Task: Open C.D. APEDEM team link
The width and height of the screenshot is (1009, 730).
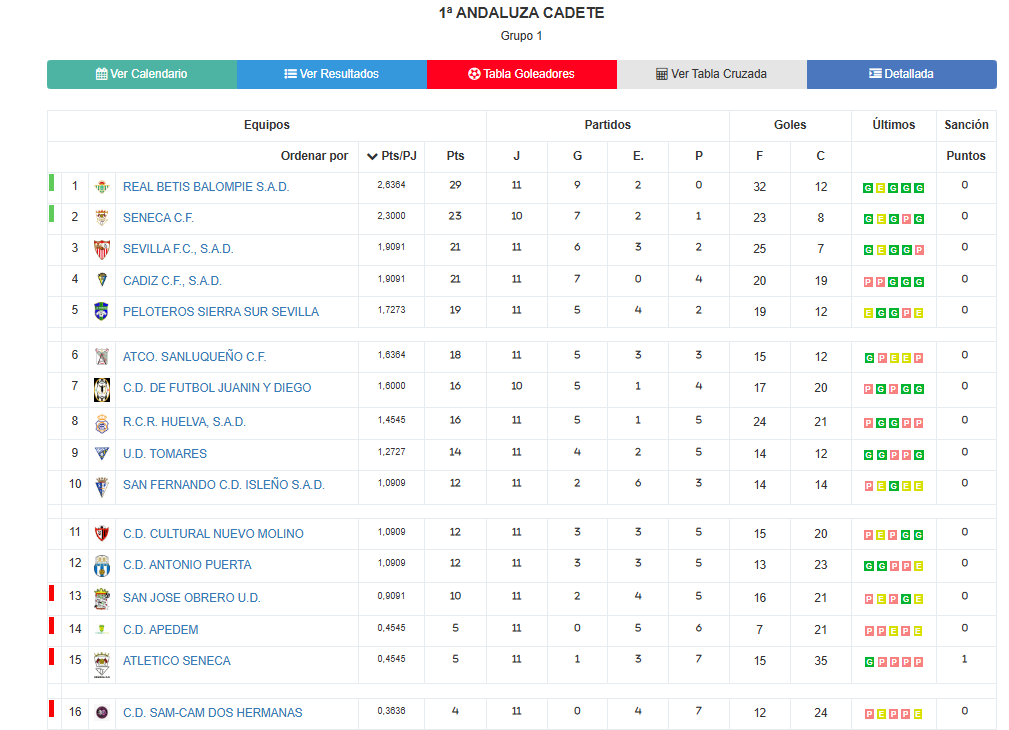Action: [161, 630]
